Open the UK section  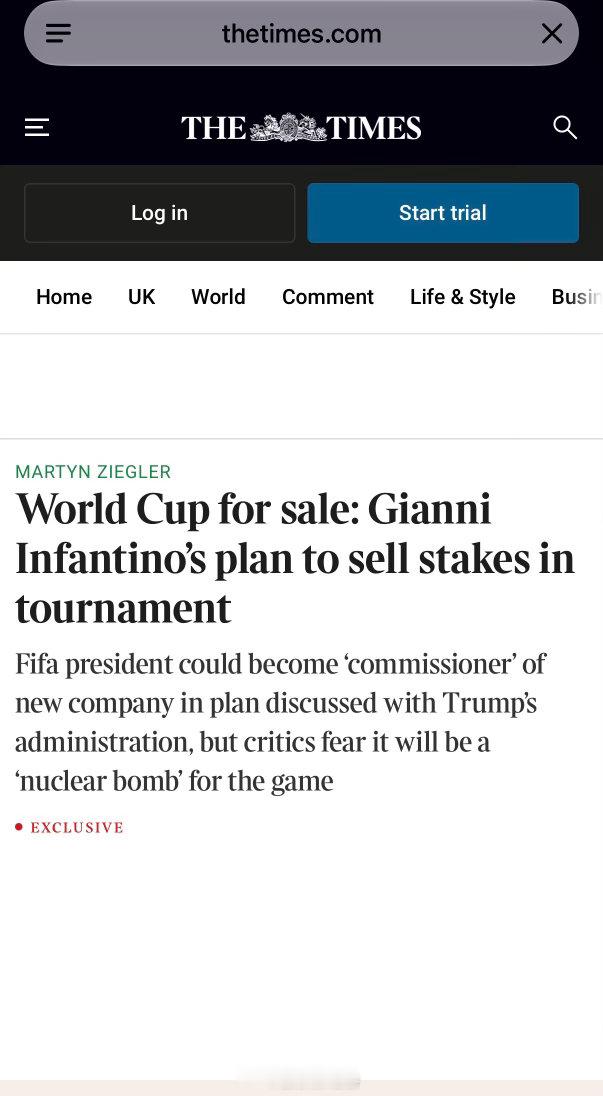(141, 297)
